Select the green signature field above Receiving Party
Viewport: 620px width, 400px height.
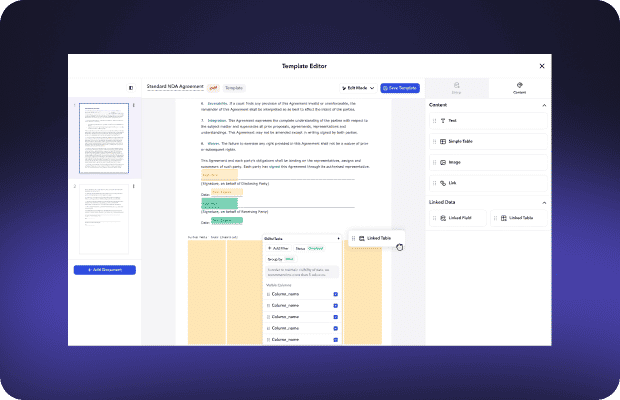(219, 204)
